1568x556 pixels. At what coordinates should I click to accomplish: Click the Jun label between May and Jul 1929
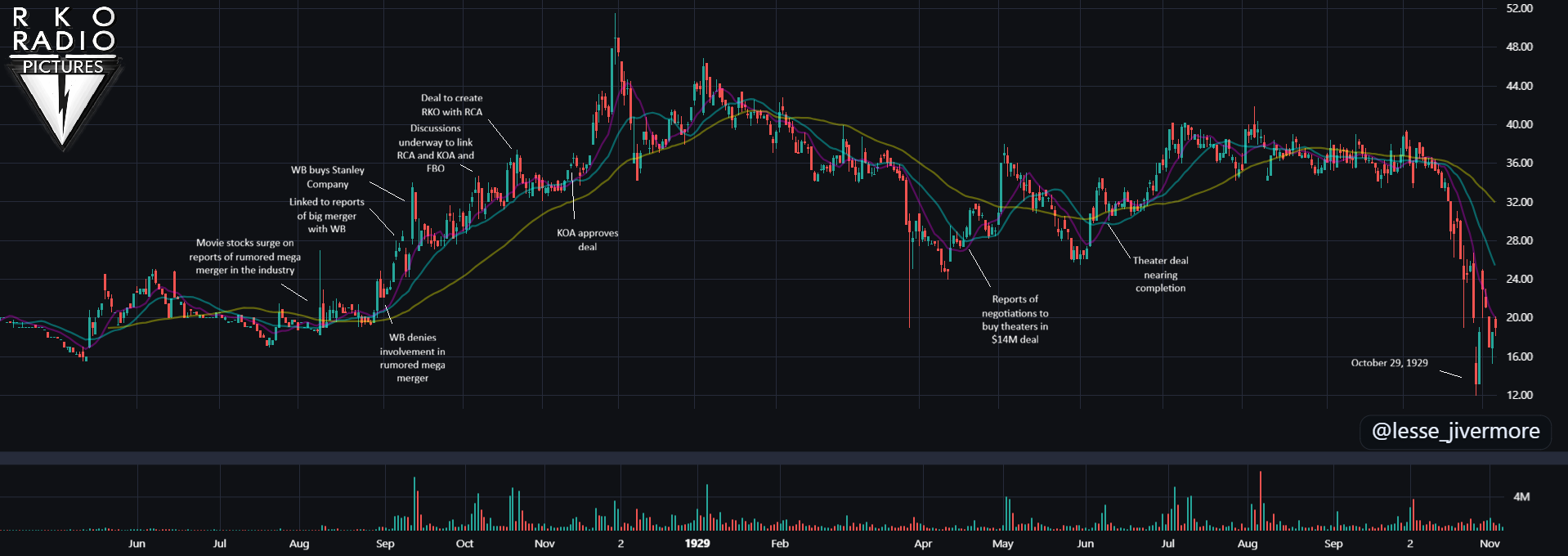pos(1085,544)
